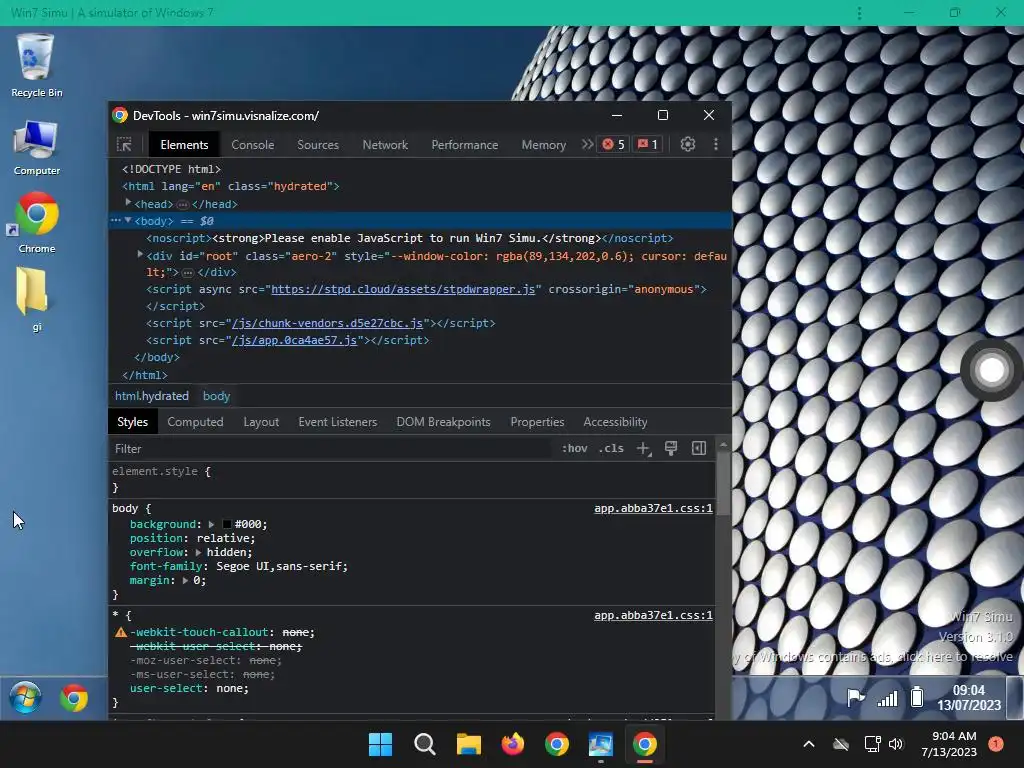Viewport: 1024px width, 768px height.
Task: Click the Windows 11 Start button
Action: click(380, 744)
